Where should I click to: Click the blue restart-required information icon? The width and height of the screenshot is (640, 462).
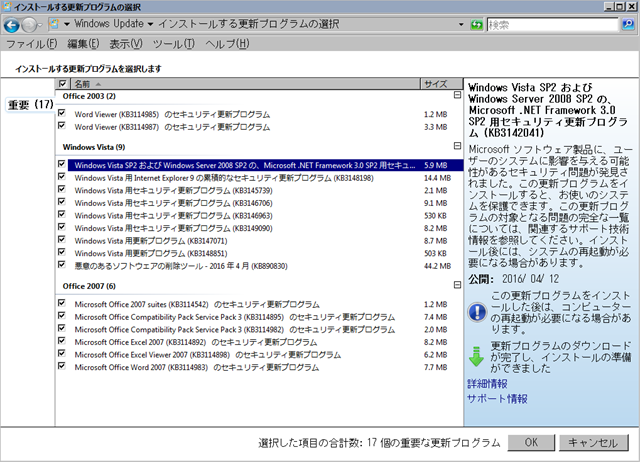(477, 312)
